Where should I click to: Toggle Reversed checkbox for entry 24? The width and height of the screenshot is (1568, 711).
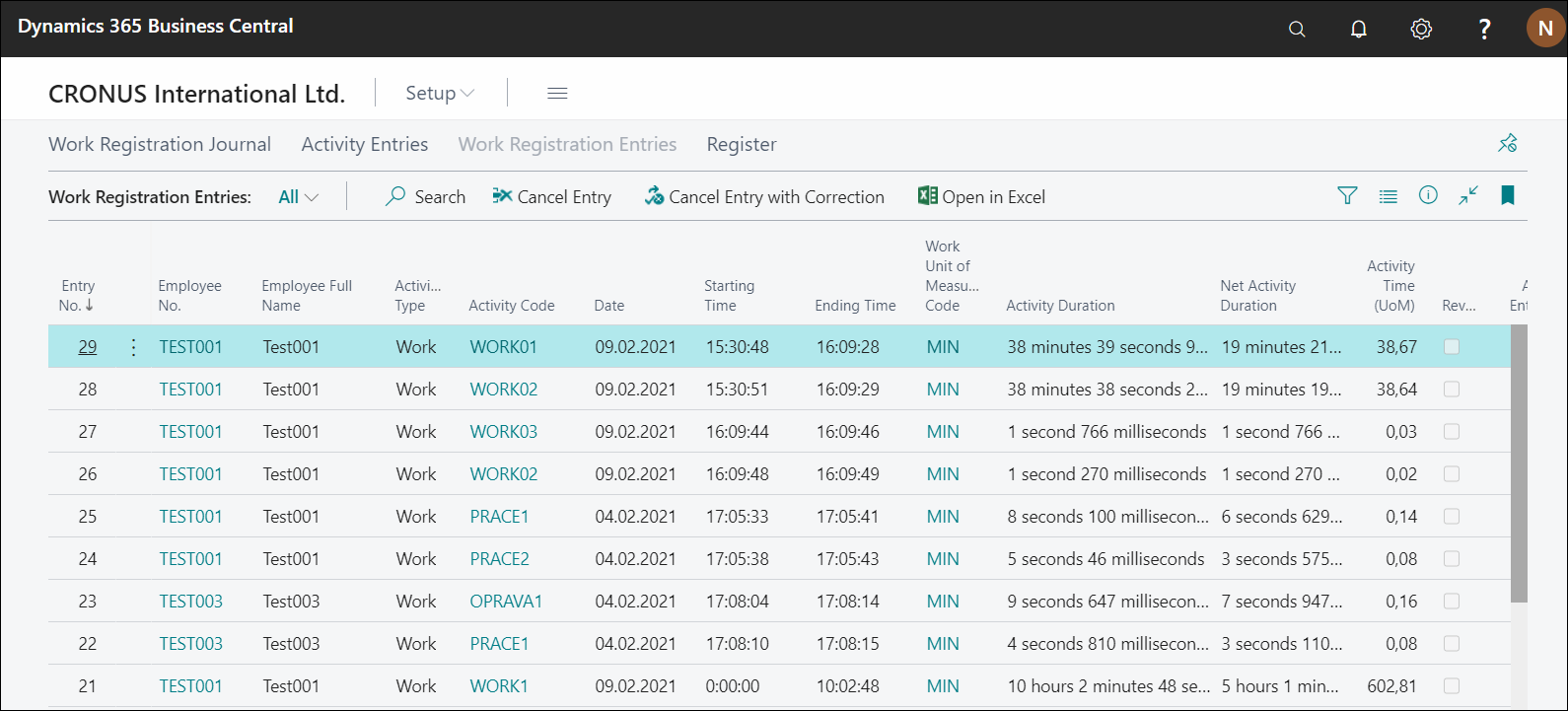click(x=1452, y=559)
